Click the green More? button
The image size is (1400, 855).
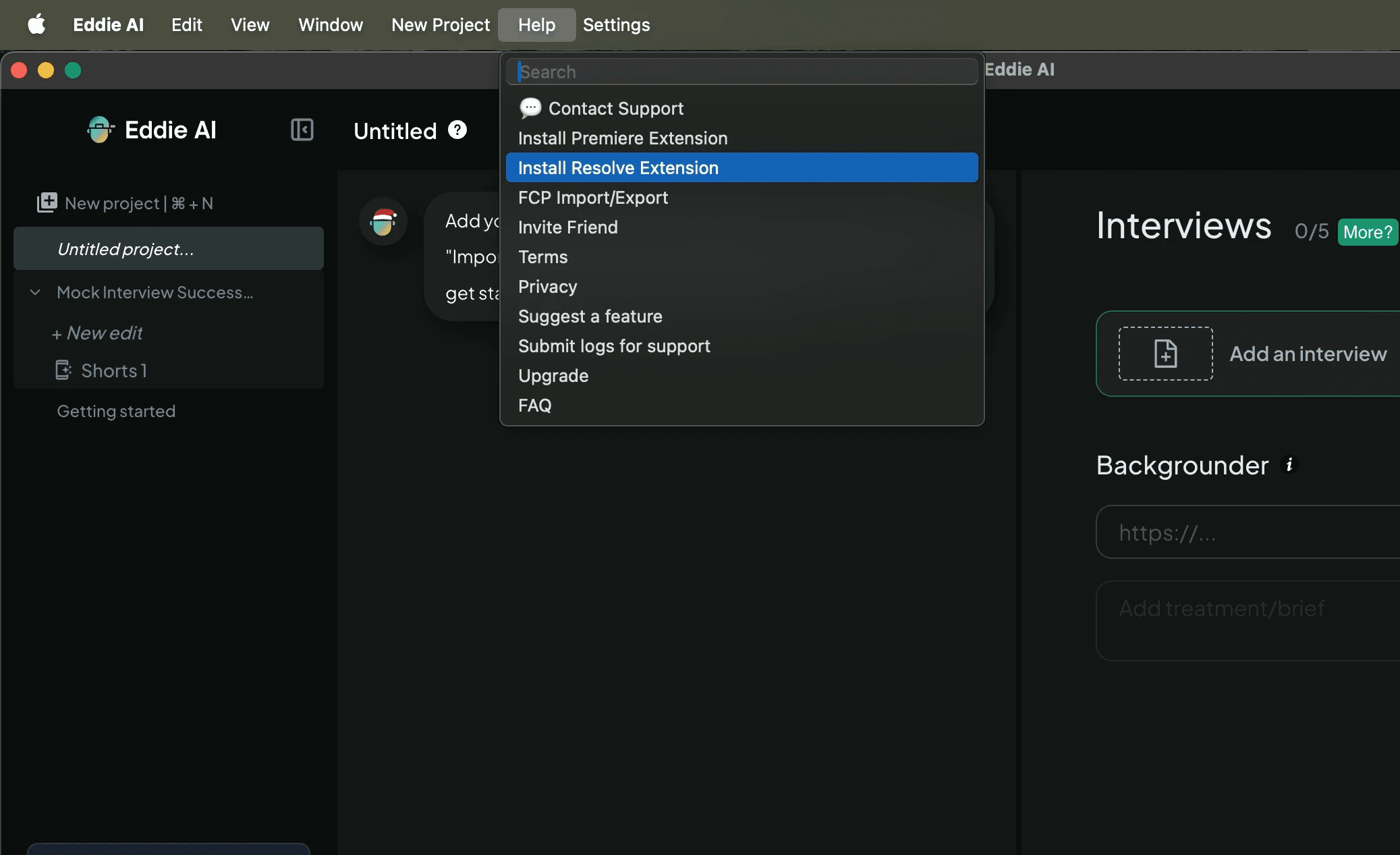[1367, 231]
